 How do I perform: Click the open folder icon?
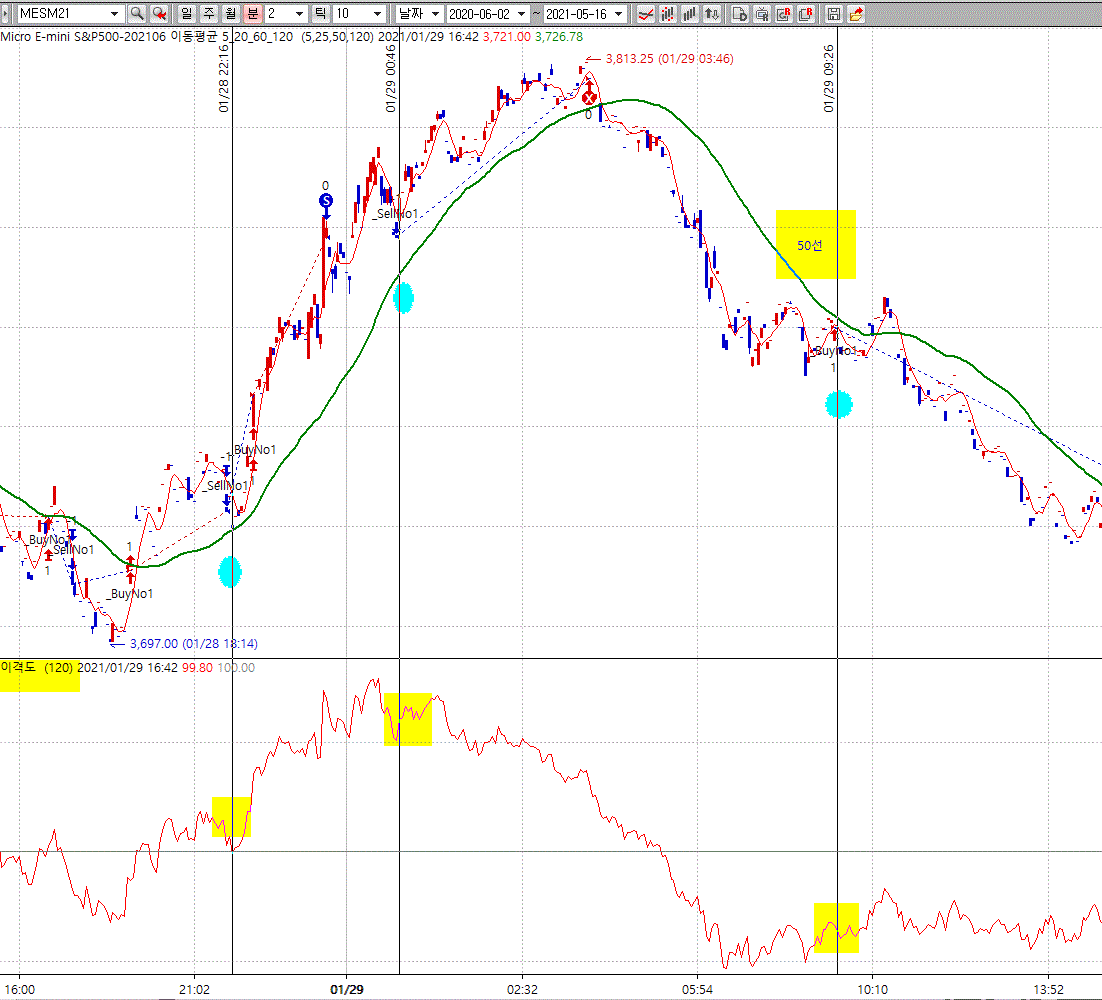point(856,14)
